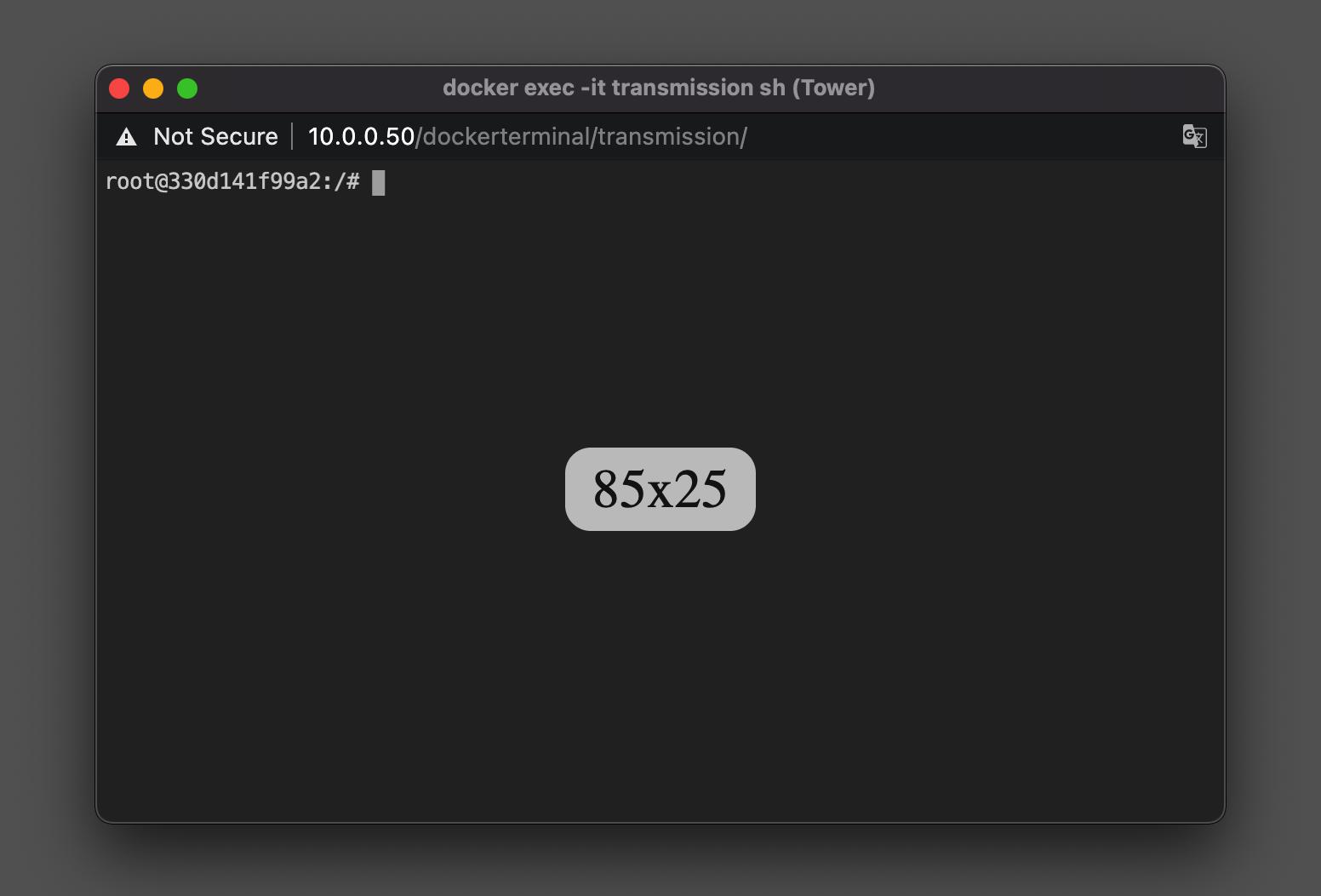Click the 85x25 terminal size overlay
Image resolution: width=1321 pixels, height=896 pixels.
pos(660,489)
